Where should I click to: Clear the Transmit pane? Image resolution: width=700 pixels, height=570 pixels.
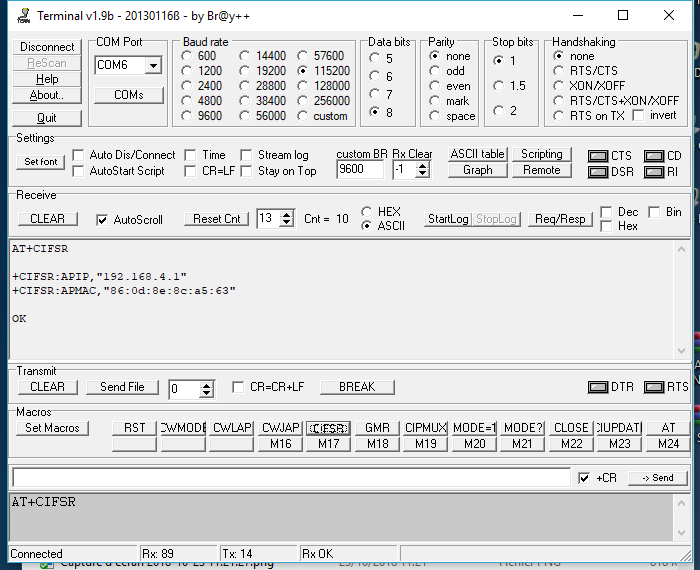(x=47, y=387)
